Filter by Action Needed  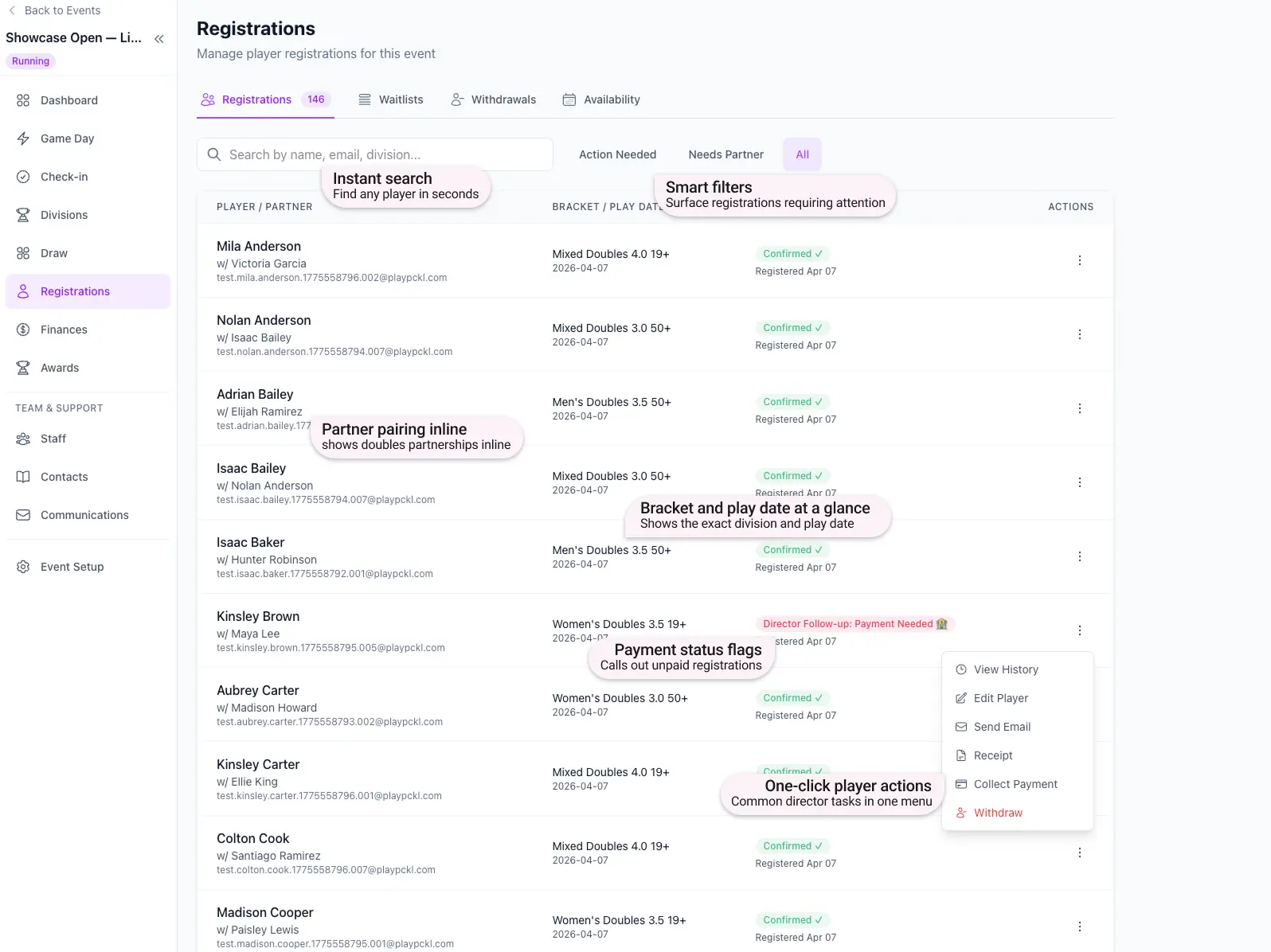617,154
